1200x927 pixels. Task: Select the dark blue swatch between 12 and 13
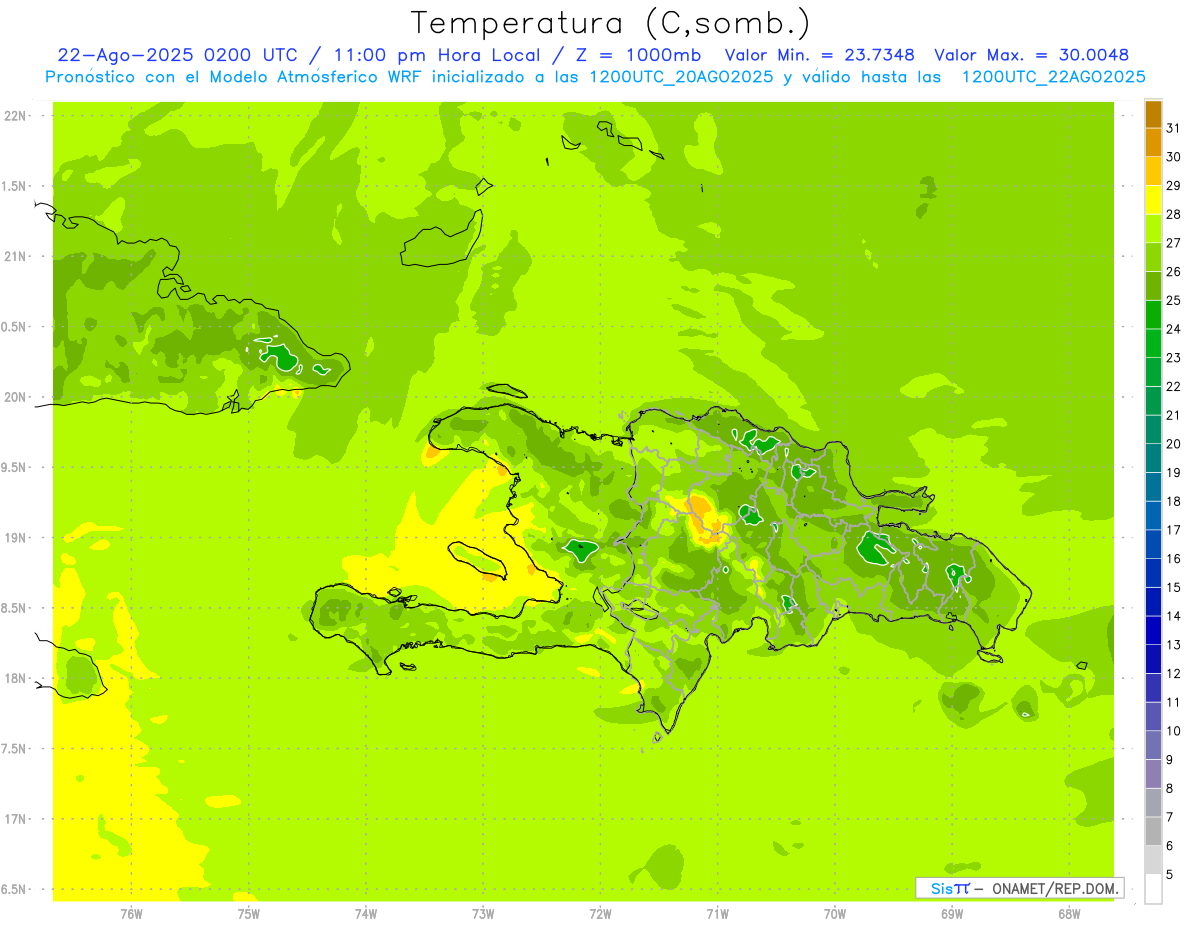click(1153, 659)
